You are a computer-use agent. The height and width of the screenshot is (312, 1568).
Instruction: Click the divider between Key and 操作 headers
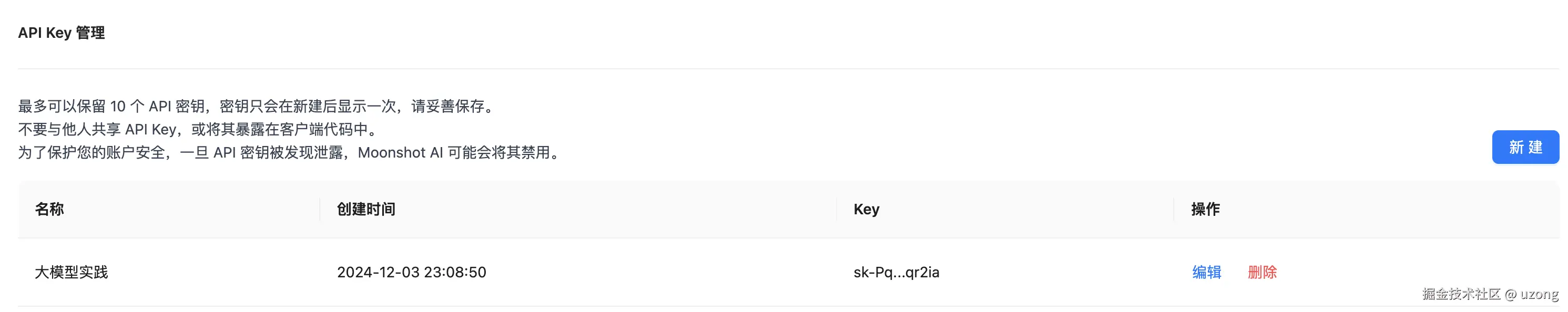tap(1174, 209)
